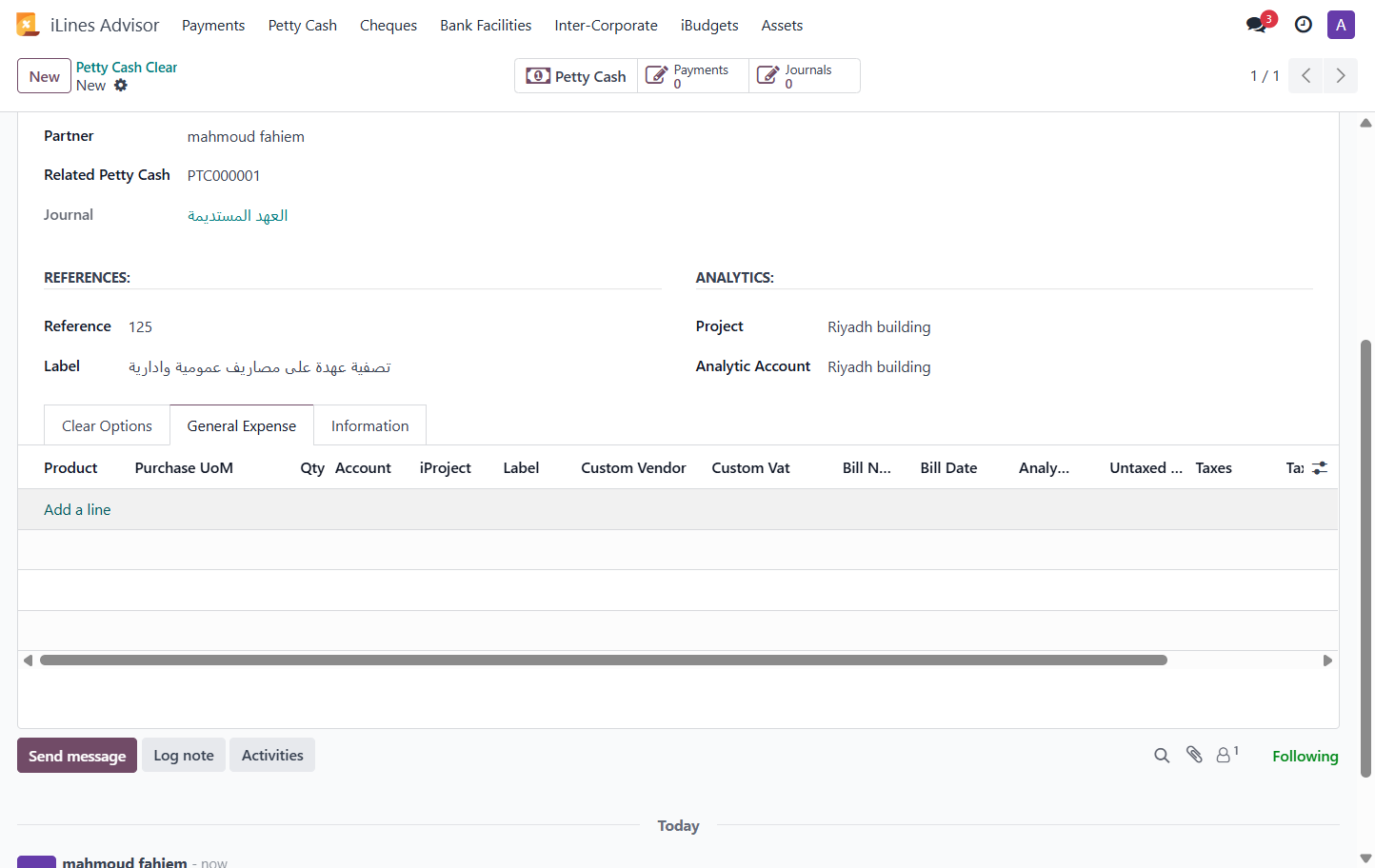Click the table's left scroll arrow

coord(28,661)
